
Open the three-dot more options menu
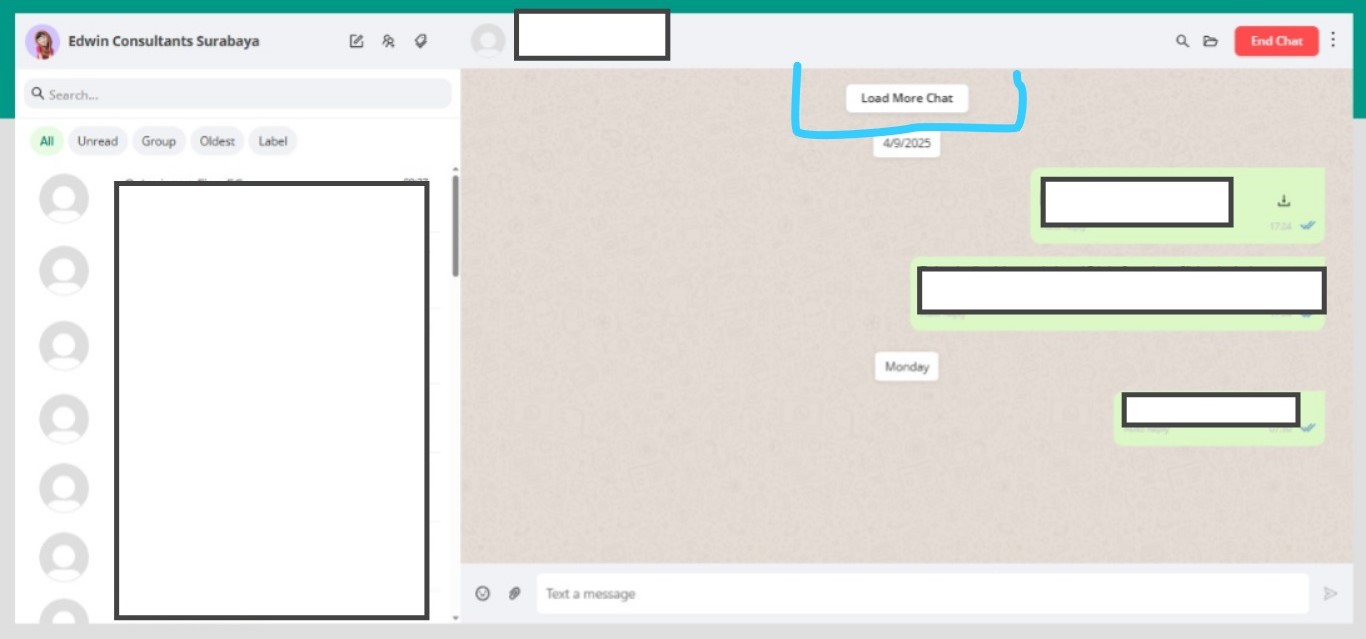tap(1333, 40)
